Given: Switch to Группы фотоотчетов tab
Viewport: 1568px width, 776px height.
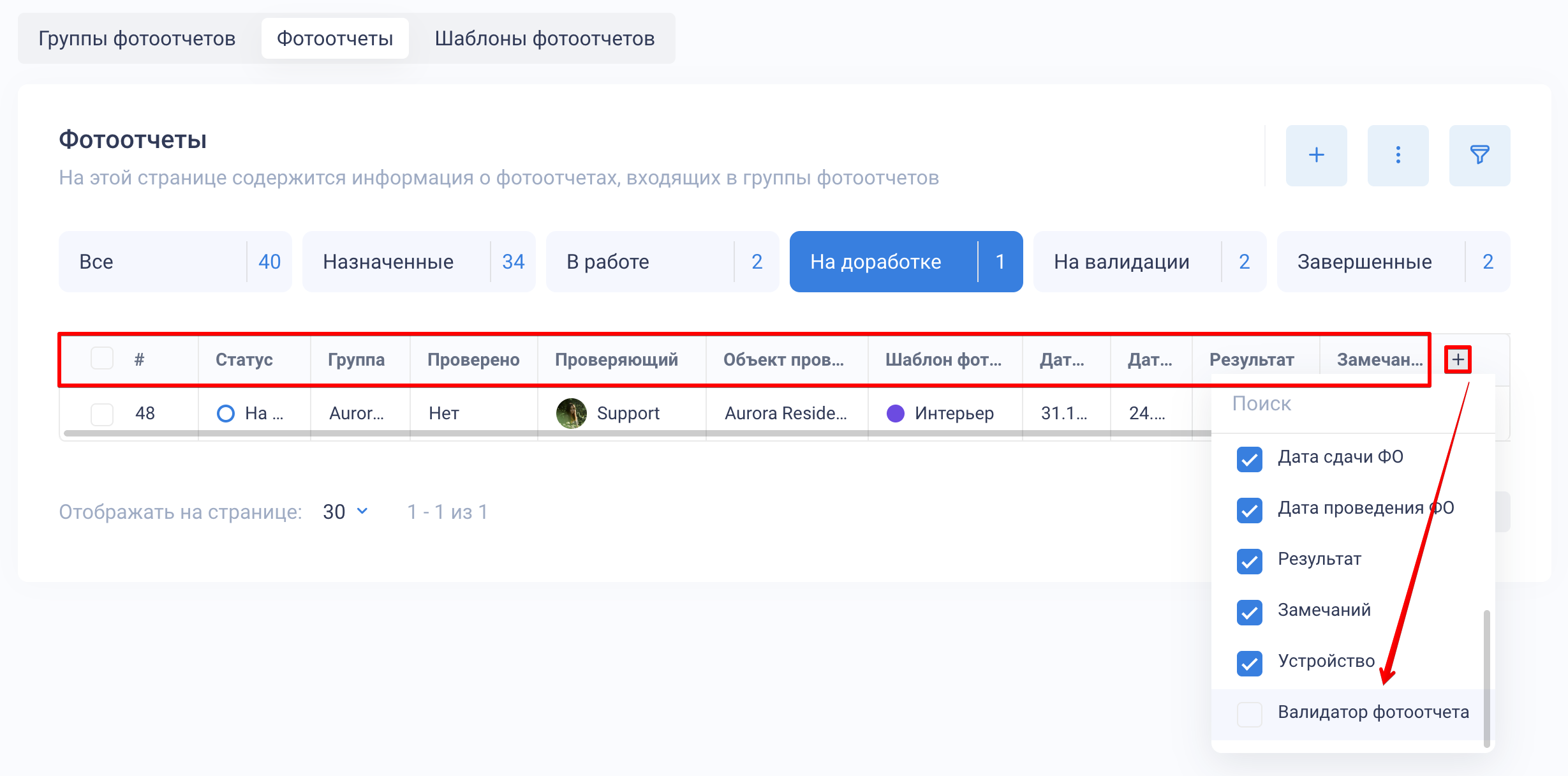Looking at the screenshot, I should tap(137, 38).
